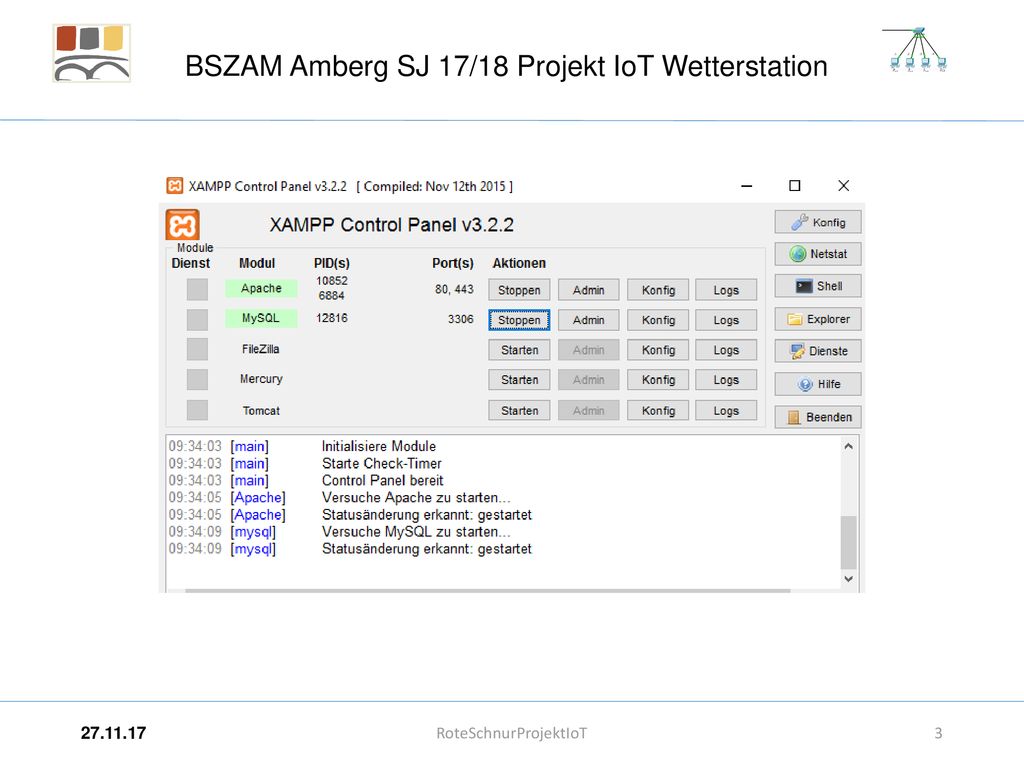This screenshot has height=768, width=1024.
Task: Toggle the FileZilla service checkbox
Action: tap(197, 349)
